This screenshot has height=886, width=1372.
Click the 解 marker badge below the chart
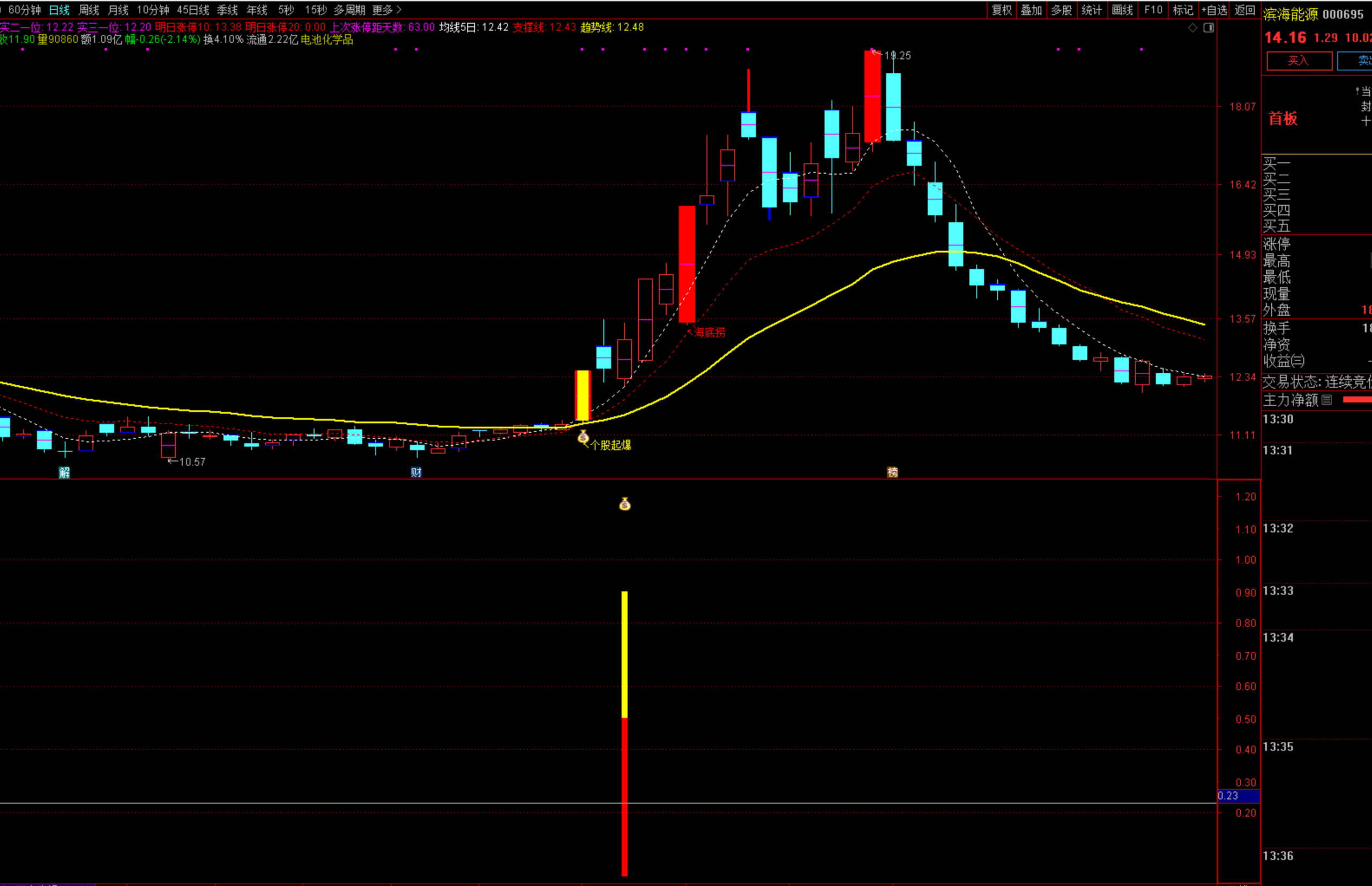click(x=64, y=472)
